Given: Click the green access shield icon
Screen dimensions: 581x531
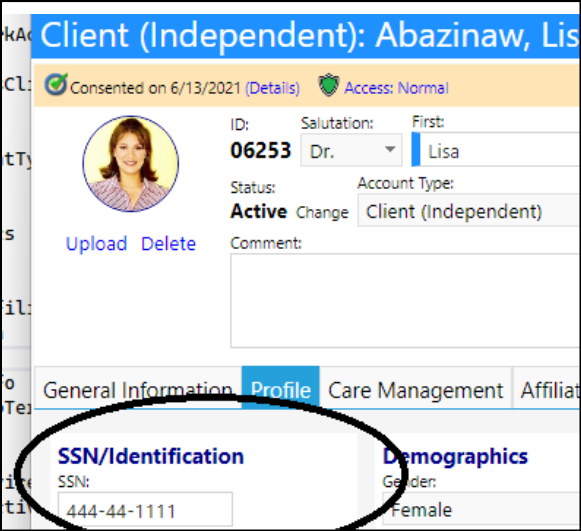Looking at the screenshot, I should point(329,85).
